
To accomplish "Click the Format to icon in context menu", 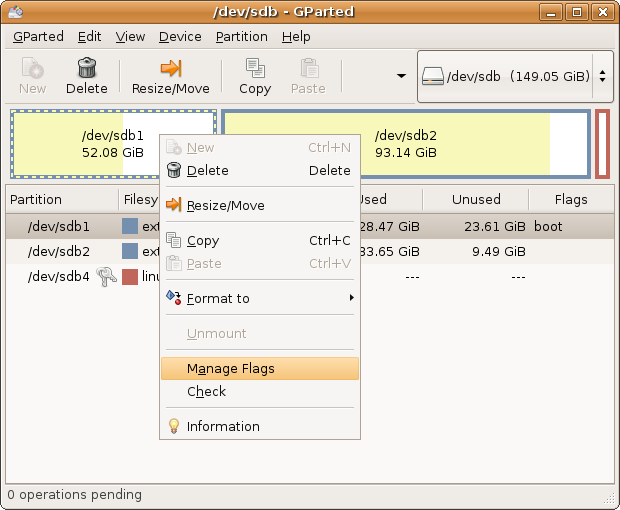I will (174, 298).
